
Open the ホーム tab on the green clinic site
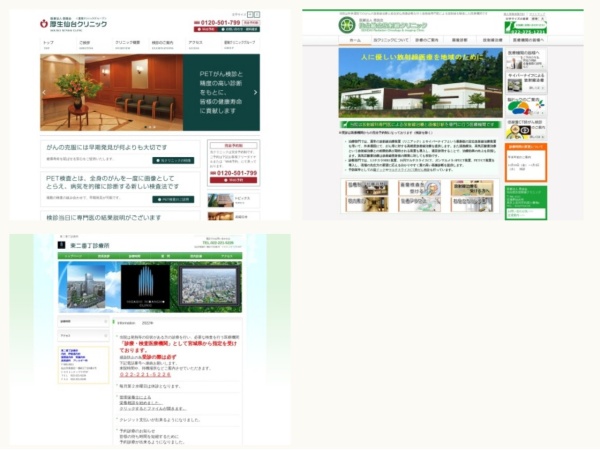coord(355,41)
